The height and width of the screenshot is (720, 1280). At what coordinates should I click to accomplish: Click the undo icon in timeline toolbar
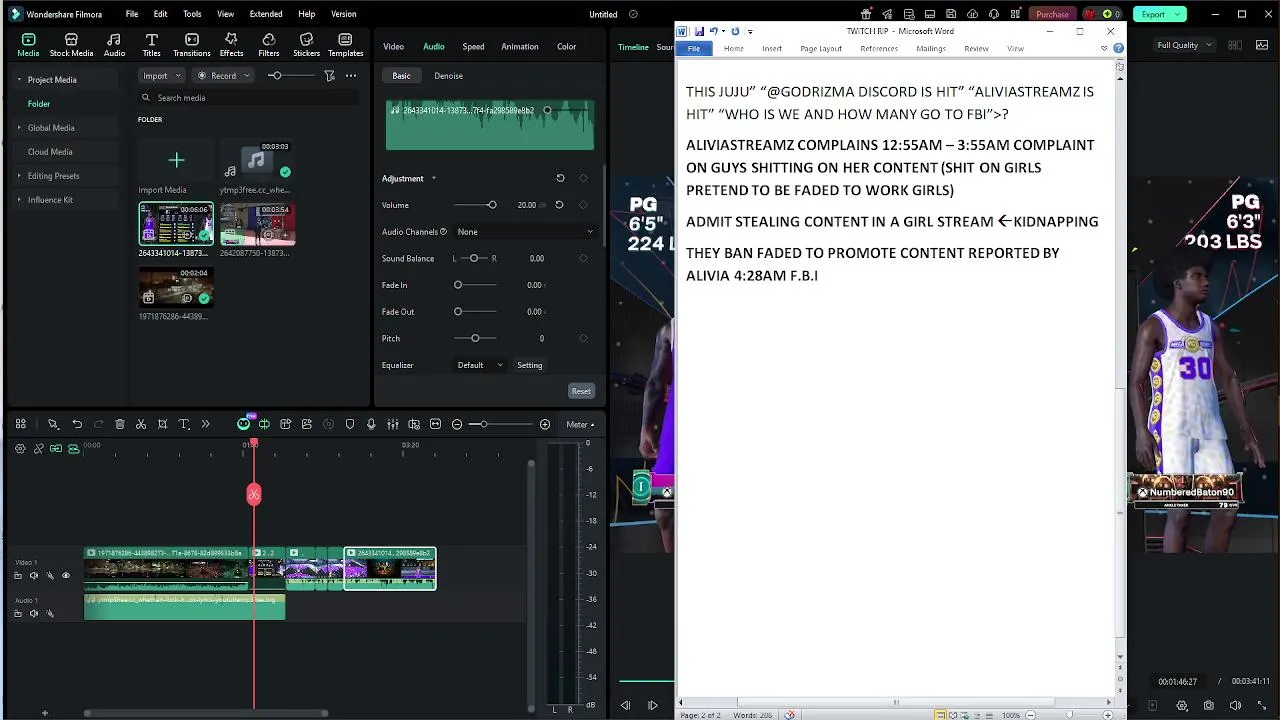77,424
